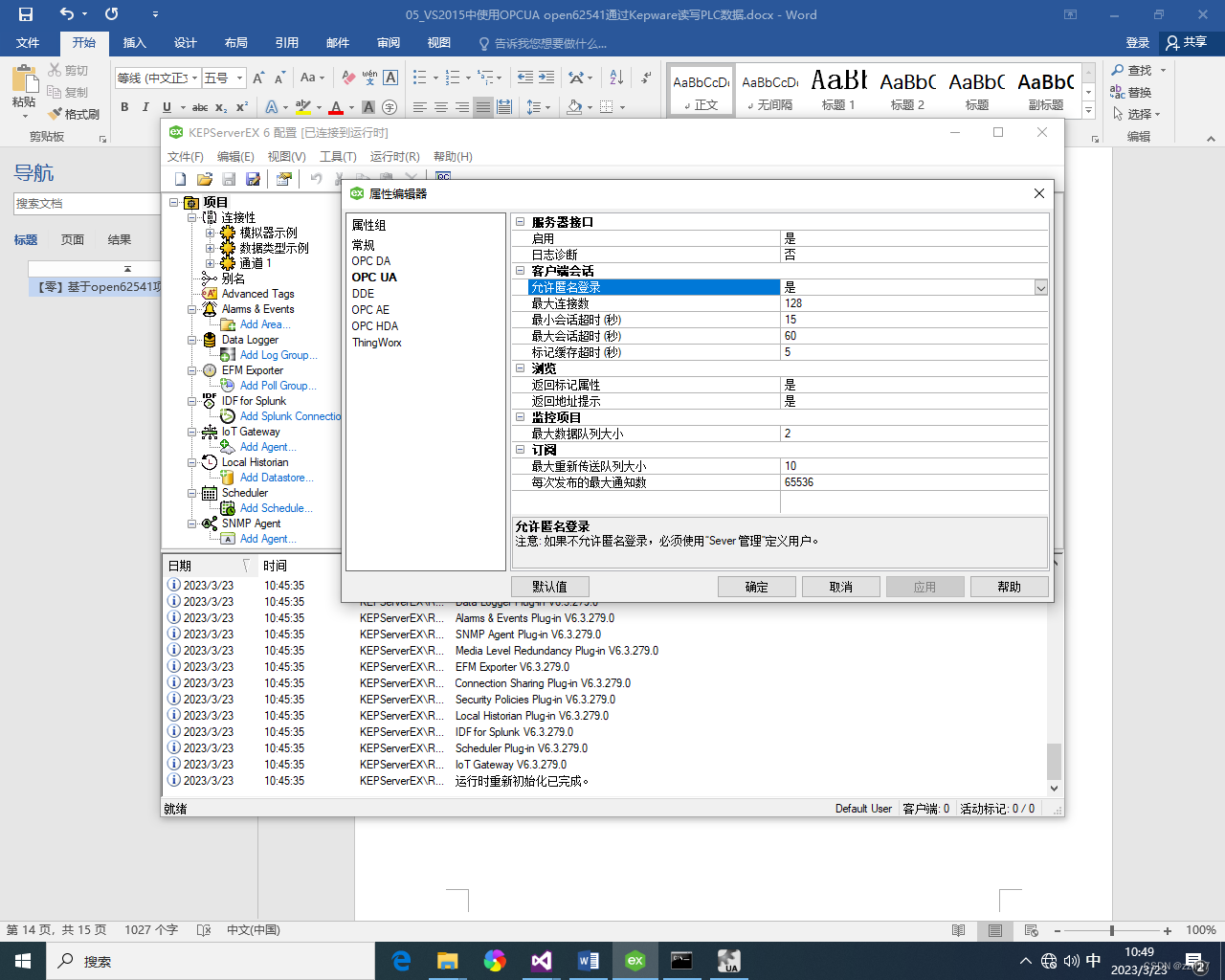Screen dimensions: 1225x980
Task: Click Word's Increase Indent icon
Action: [x=546, y=78]
